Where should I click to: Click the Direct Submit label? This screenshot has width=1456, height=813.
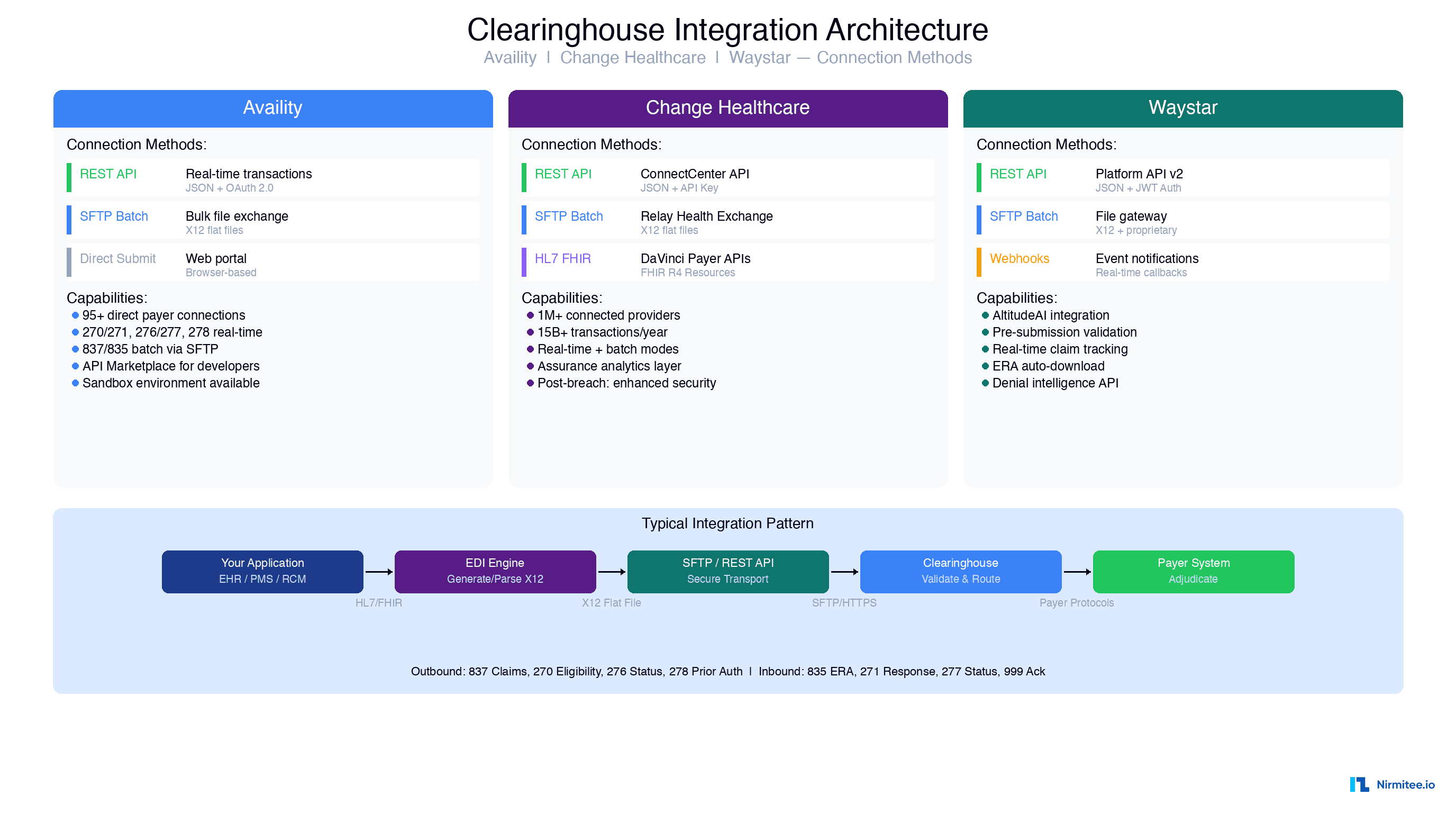click(117, 259)
